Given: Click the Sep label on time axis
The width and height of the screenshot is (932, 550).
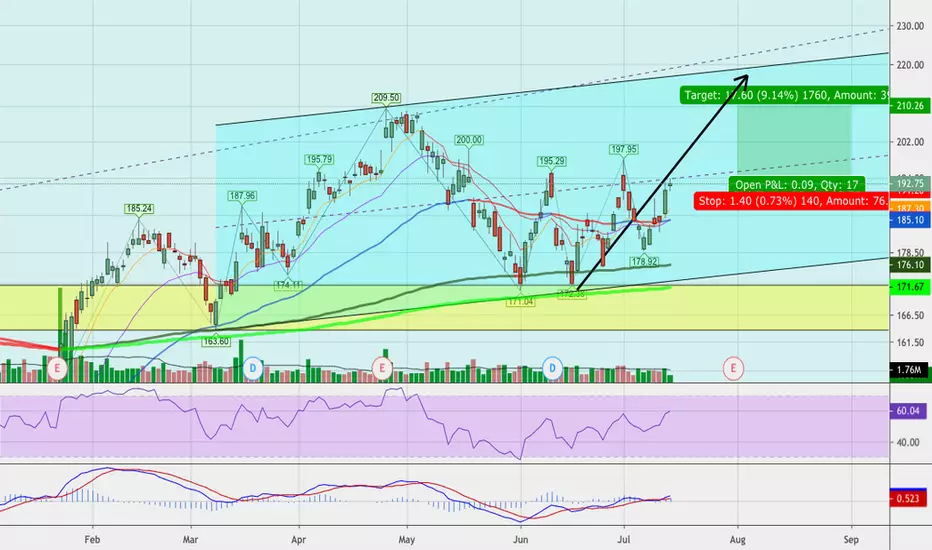Looking at the screenshot, I should click(x=851, y=540).
